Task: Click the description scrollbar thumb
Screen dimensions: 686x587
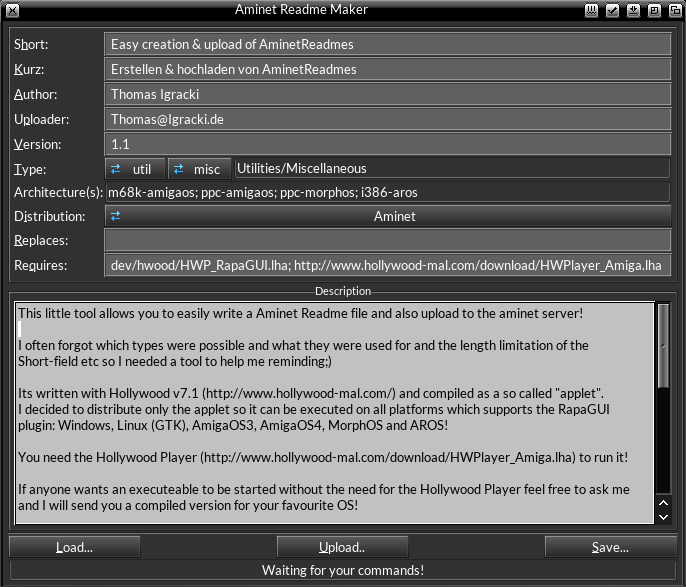Action: pos(663,346)
